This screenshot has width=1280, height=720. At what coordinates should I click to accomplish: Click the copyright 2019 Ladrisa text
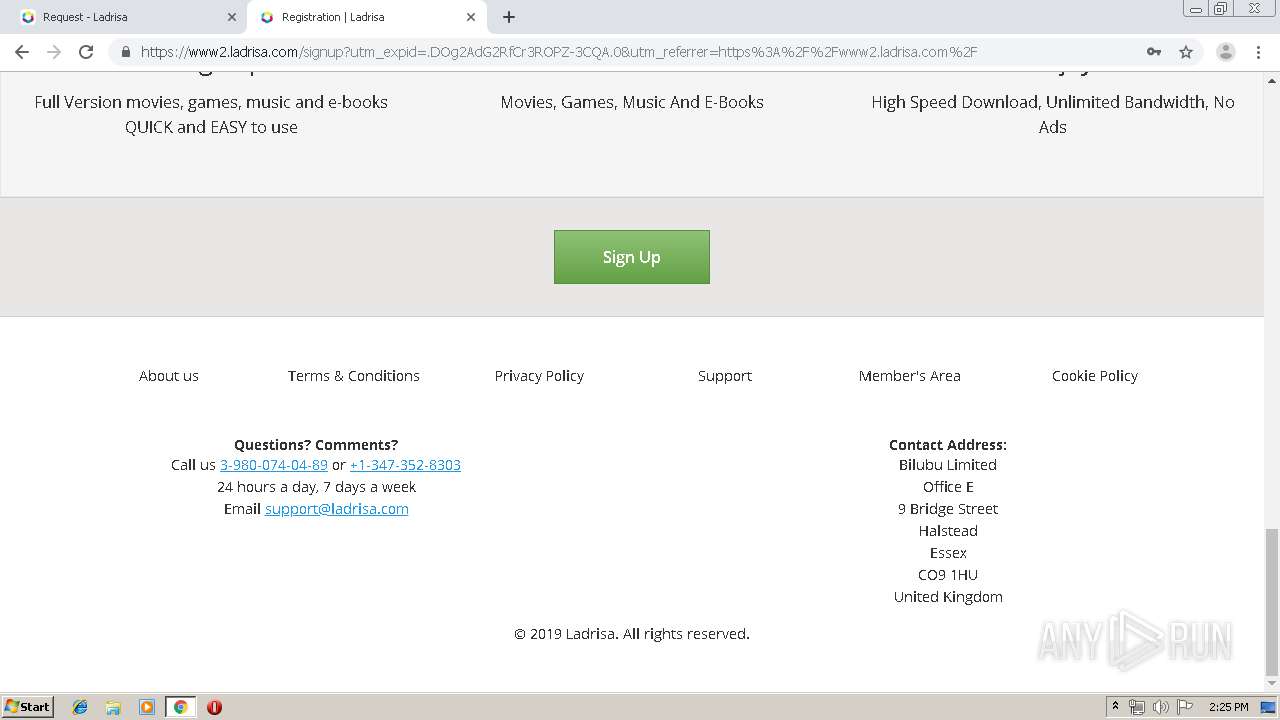tap(632, 634)
